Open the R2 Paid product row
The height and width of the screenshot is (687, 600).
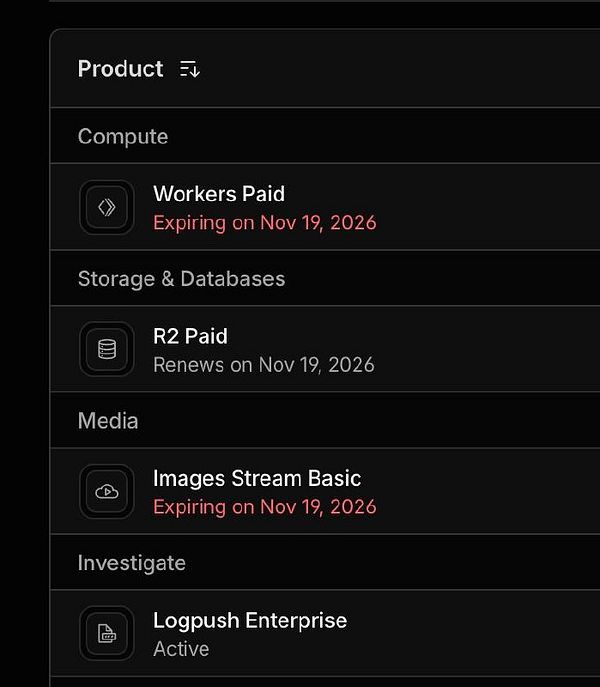(x=325, y=349)
